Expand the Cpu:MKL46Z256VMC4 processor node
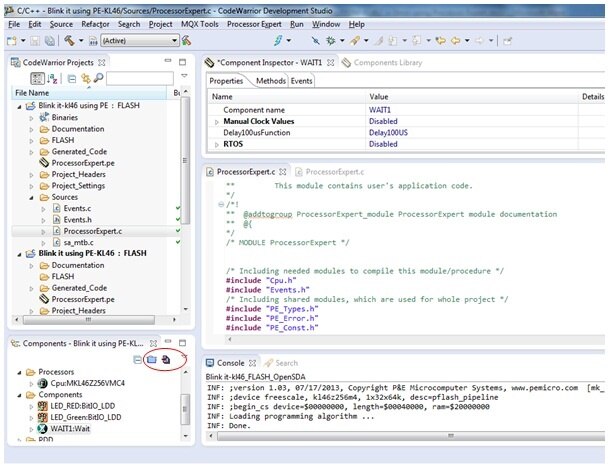 pyautogui.click(x=29, y=382)
